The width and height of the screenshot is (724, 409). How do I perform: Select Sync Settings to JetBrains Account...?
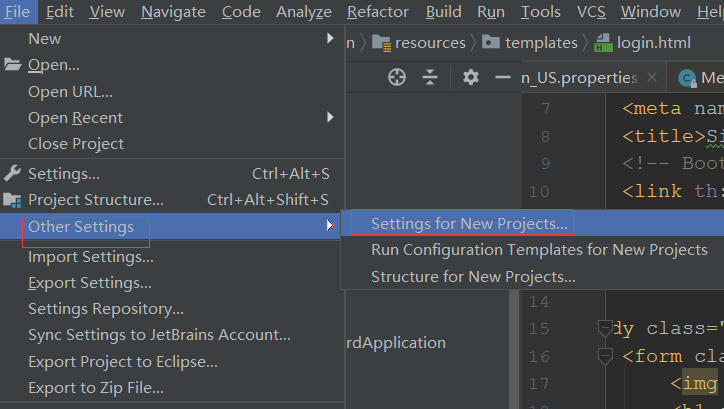click(x=172, y=335)
